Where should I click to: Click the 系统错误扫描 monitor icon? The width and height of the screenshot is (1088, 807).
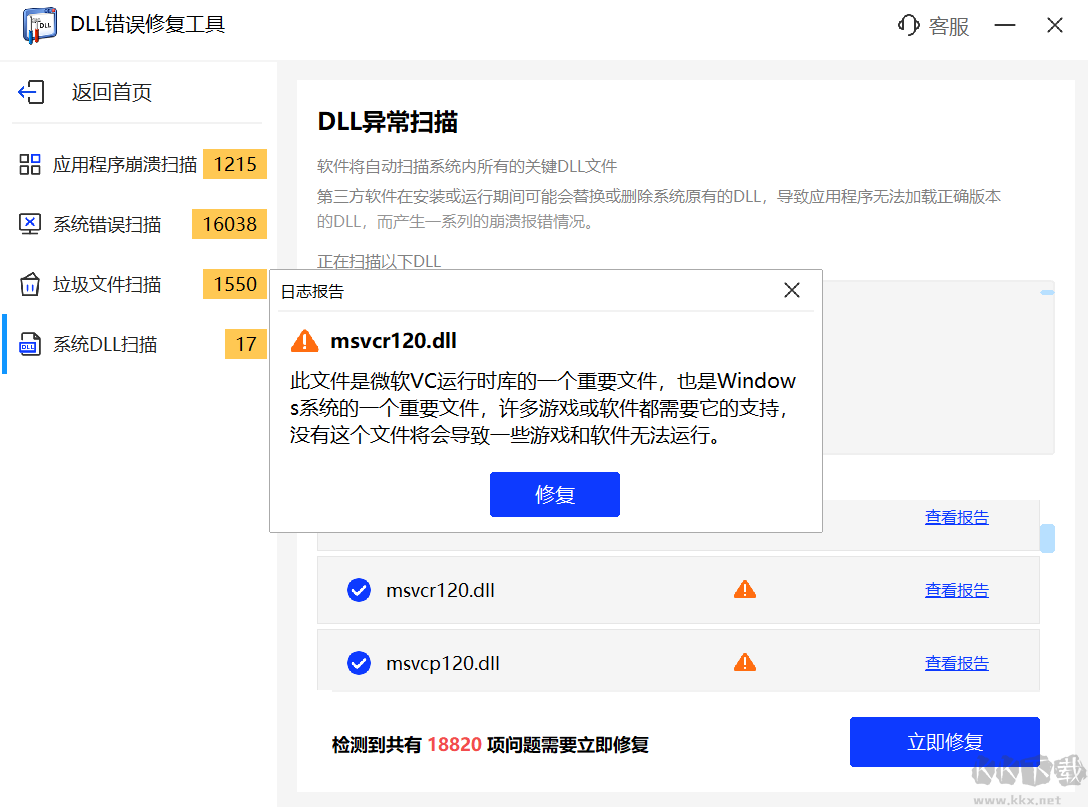tap(29, 224)
